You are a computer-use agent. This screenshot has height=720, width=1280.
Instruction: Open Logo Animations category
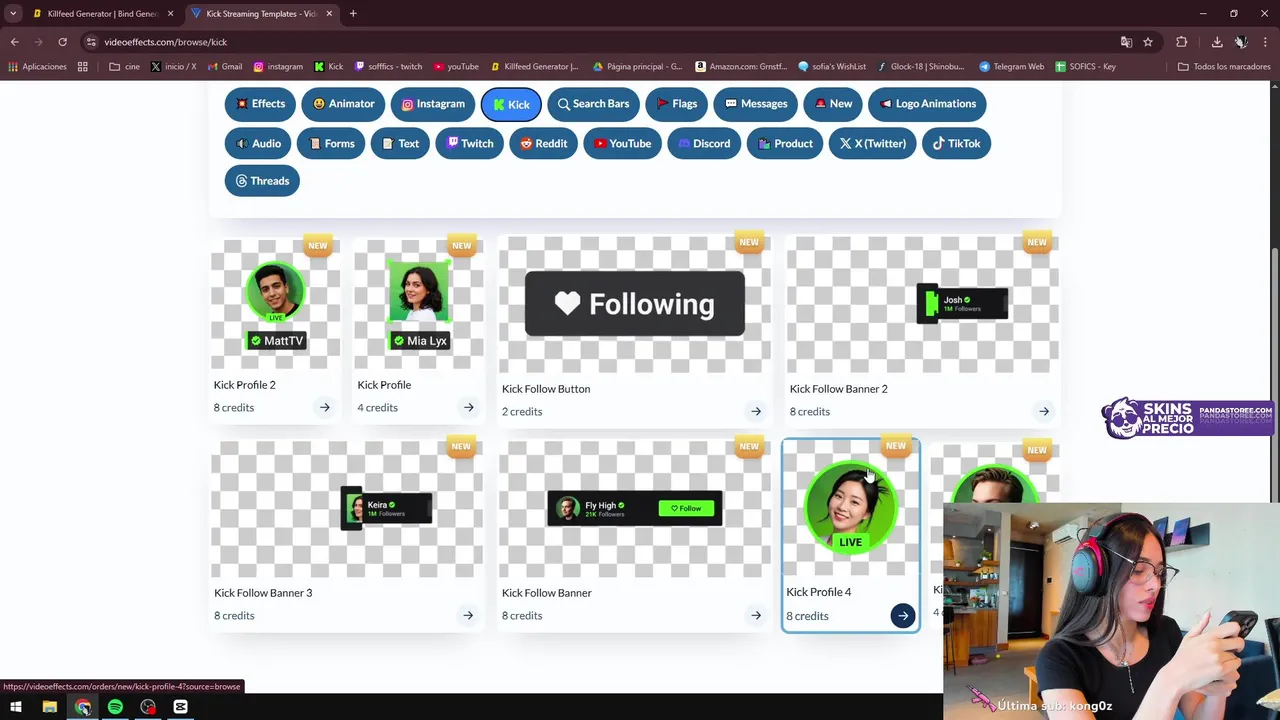[x=928, y=104]
